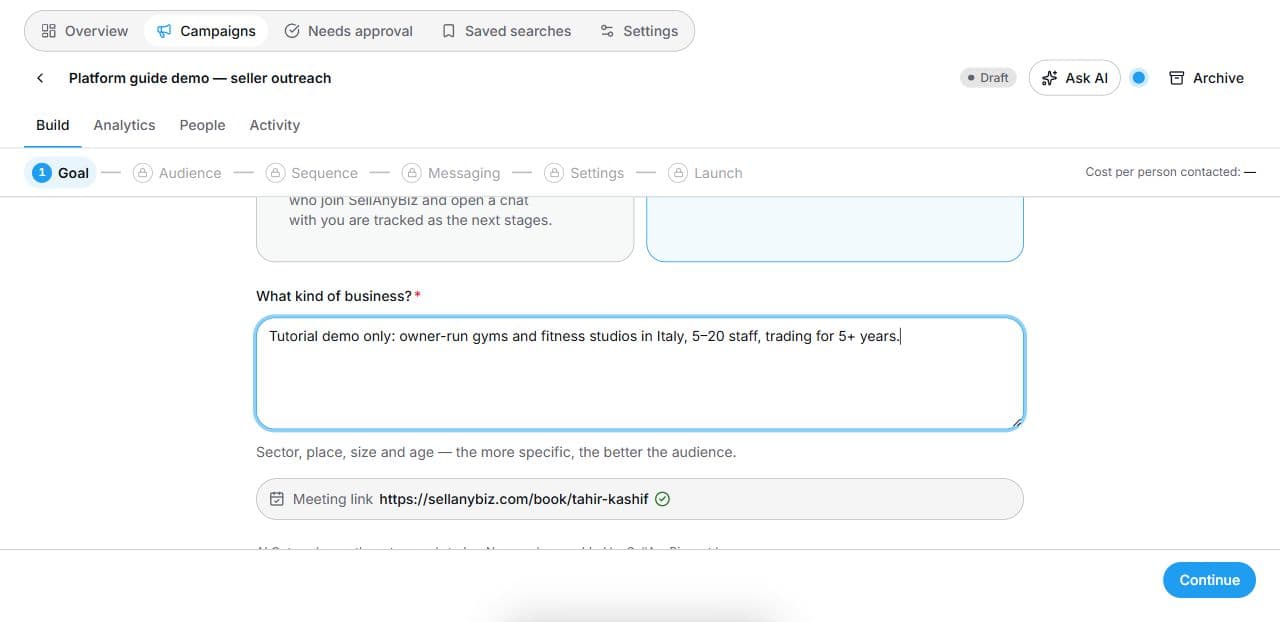Viewport: 1280px width, 622px height.
Task: Switch to the Activity tab
Action: click(275, 125)
